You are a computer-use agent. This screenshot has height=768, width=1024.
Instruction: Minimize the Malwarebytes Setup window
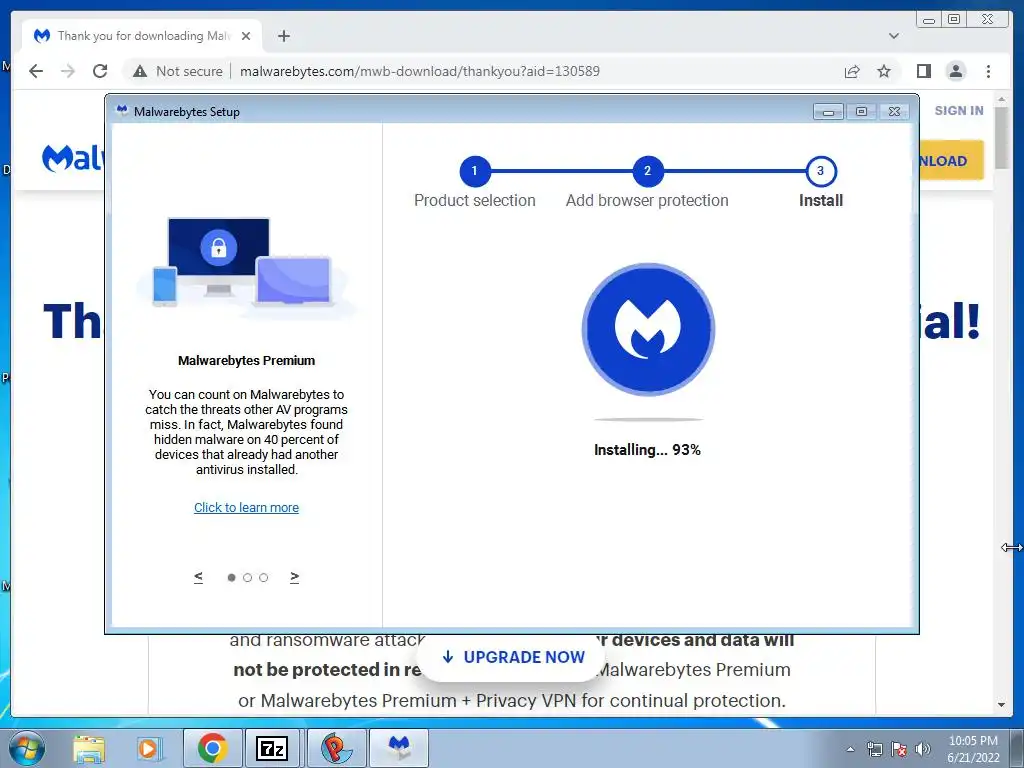[x=828, y=112]
